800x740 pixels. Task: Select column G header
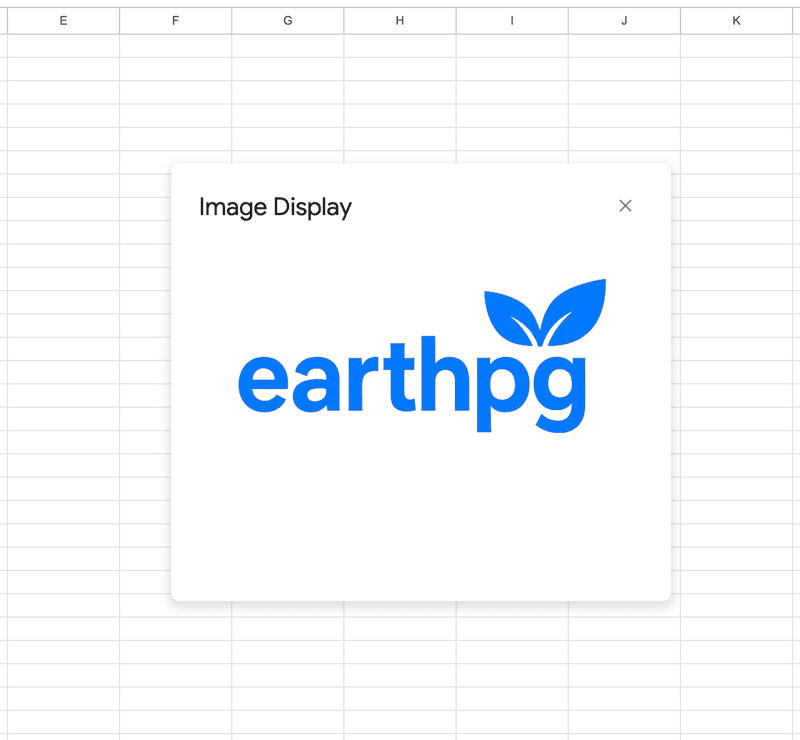click(288, 21)
